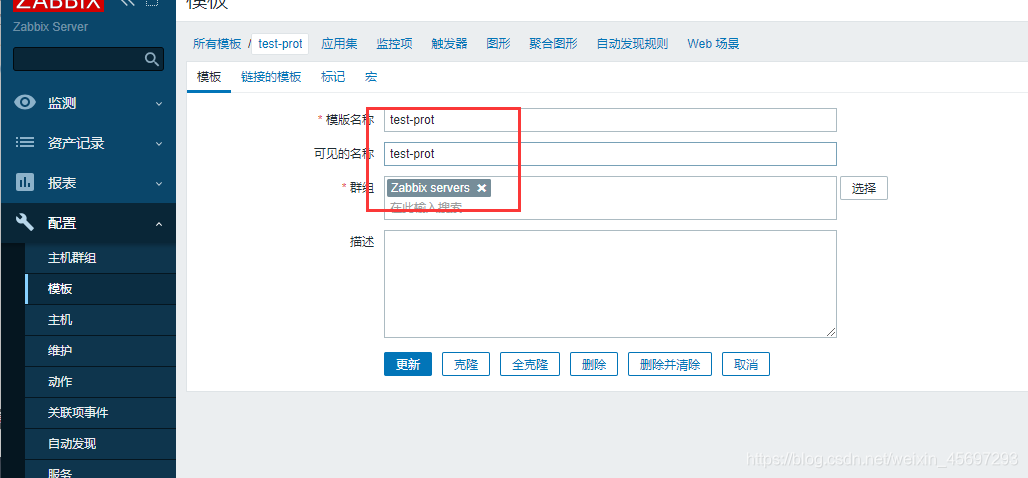
Task: Open 监控项 link
Action: tap(395, 44)
